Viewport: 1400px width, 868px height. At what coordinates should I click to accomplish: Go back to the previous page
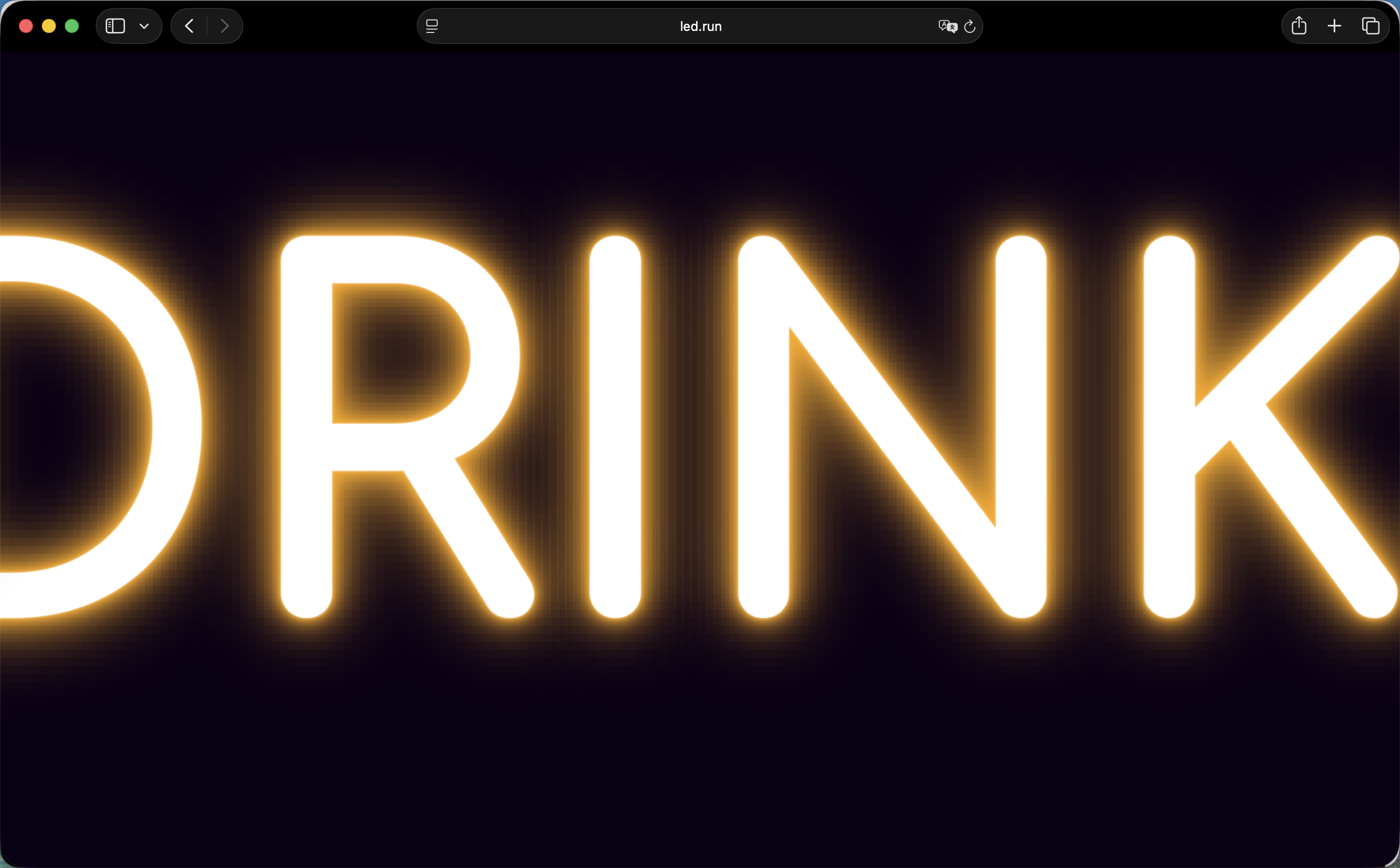(x=189, y=26)
